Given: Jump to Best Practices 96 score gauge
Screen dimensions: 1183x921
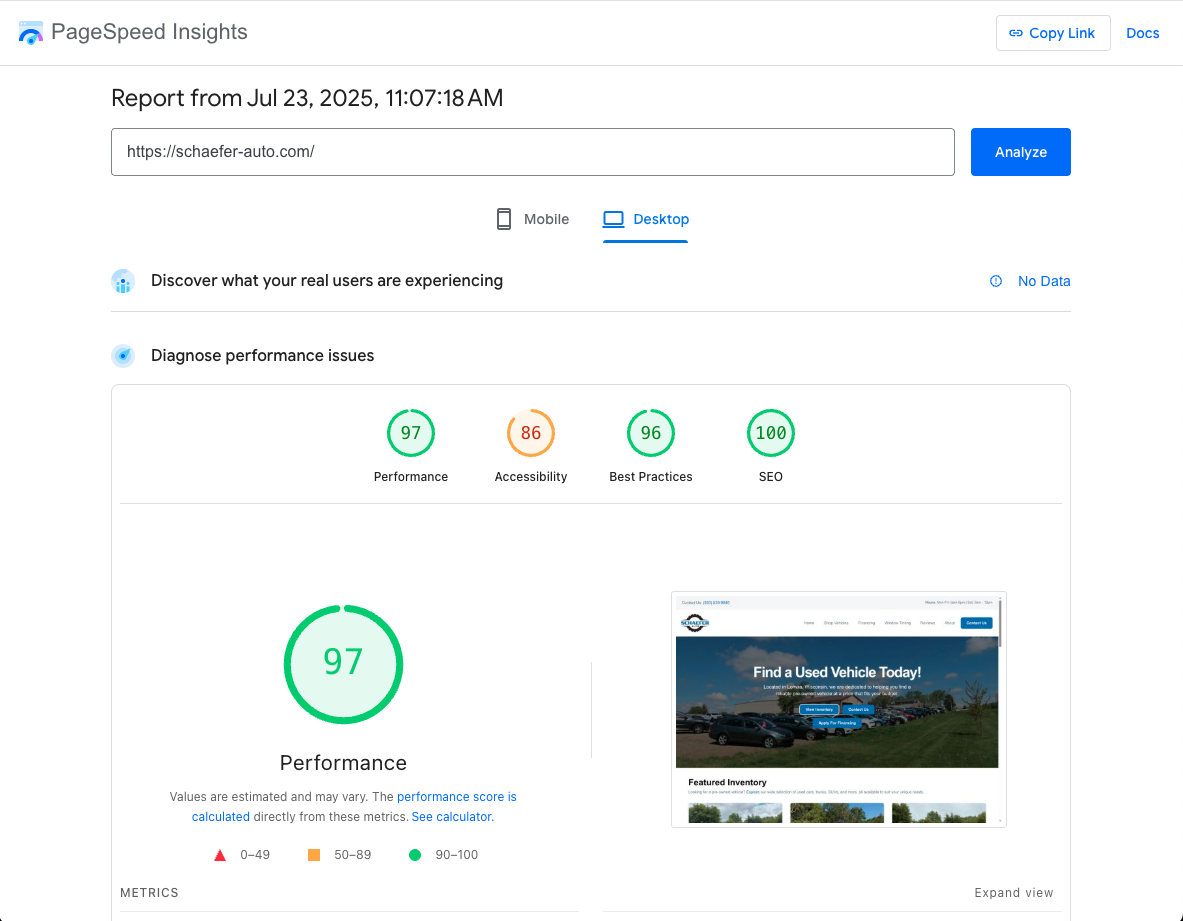Looking at the screenshot, I should coord(651,433).
